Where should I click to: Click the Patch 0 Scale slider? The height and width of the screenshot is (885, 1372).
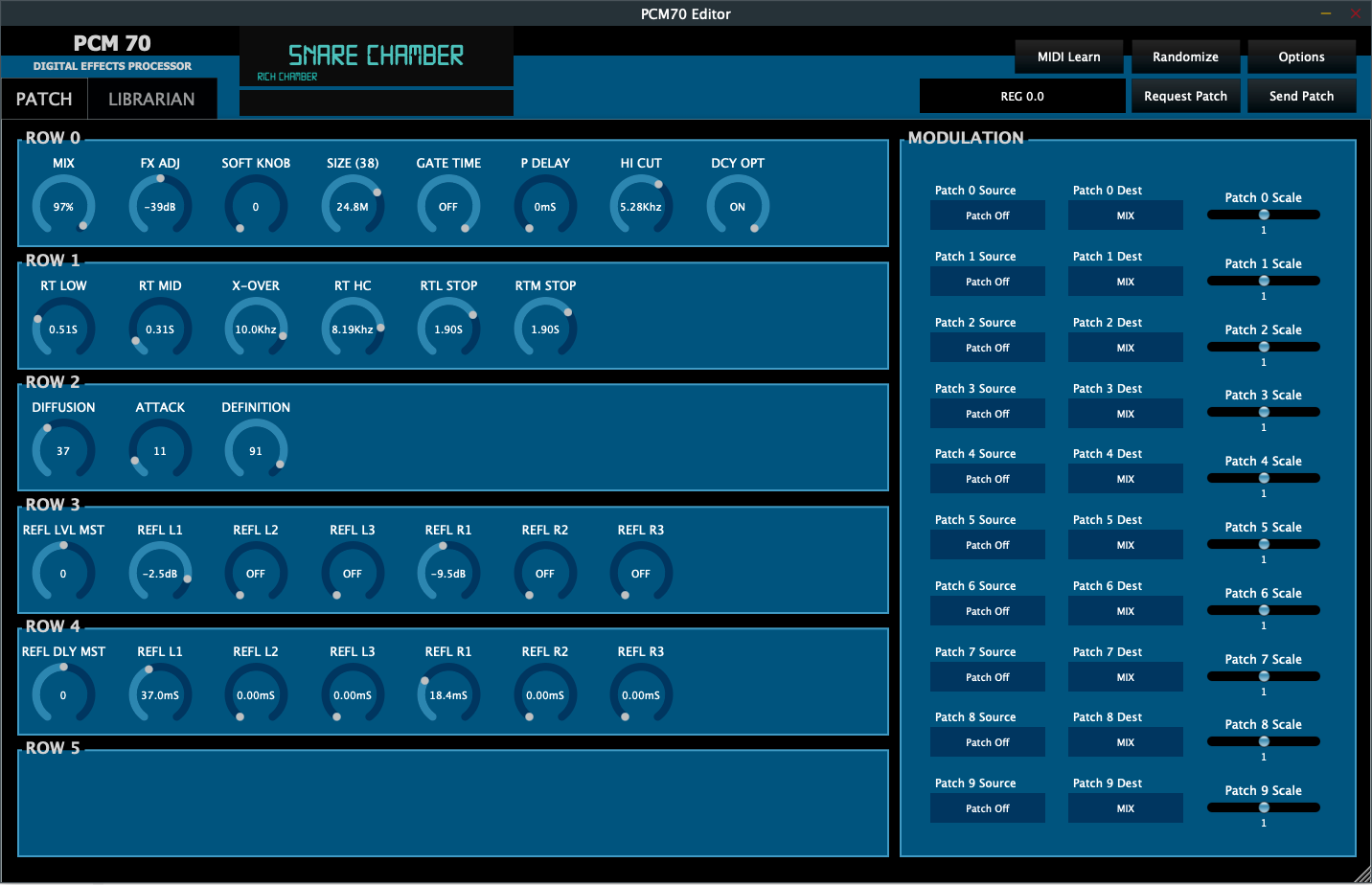pos(1264,215)
